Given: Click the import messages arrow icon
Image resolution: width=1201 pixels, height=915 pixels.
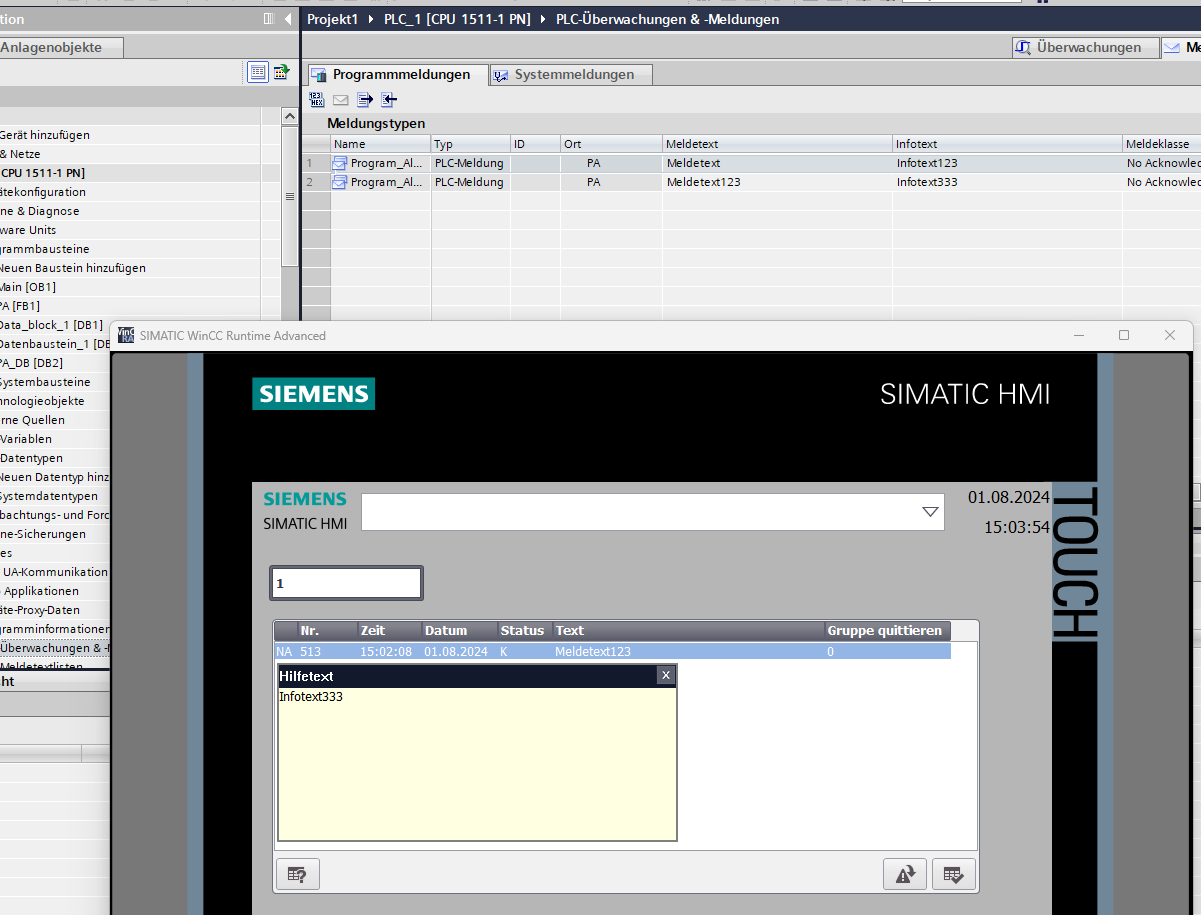Looking at the screenshot, I should tap(389, 99).
